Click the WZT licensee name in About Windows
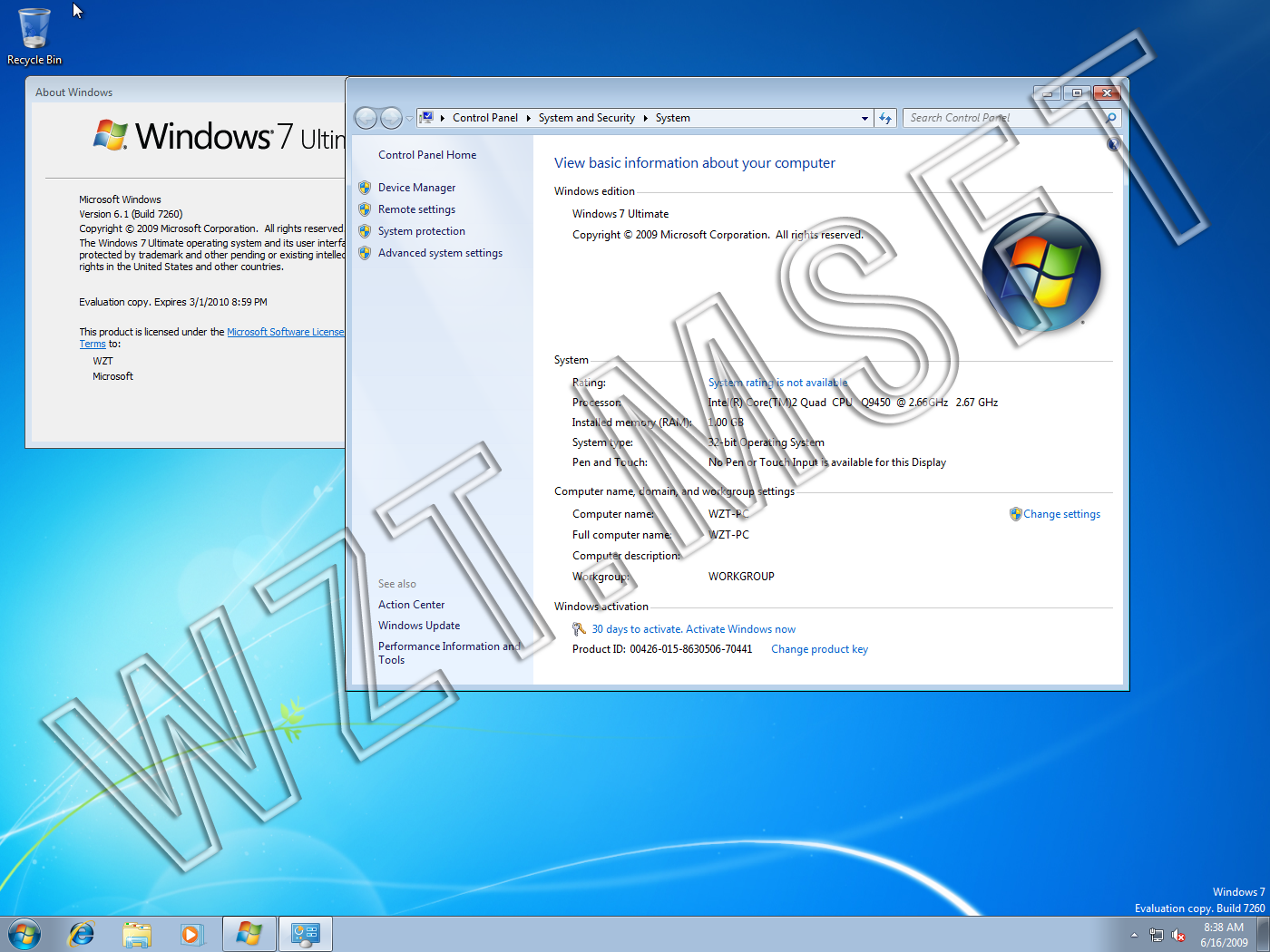The height and width of the screenshot is (952, 1270). click(x=103, y=361)
